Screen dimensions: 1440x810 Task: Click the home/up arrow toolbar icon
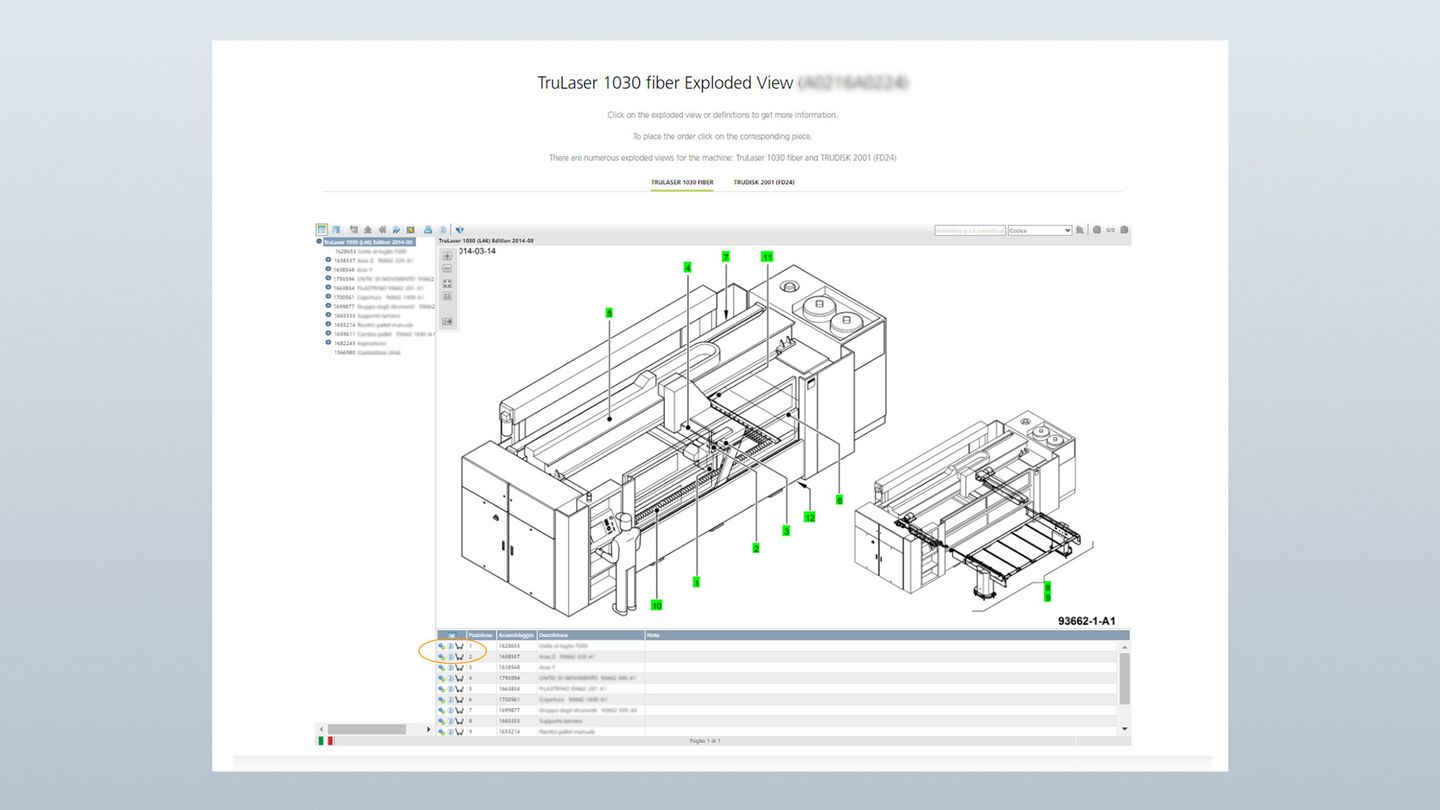(x=368, y=230)
